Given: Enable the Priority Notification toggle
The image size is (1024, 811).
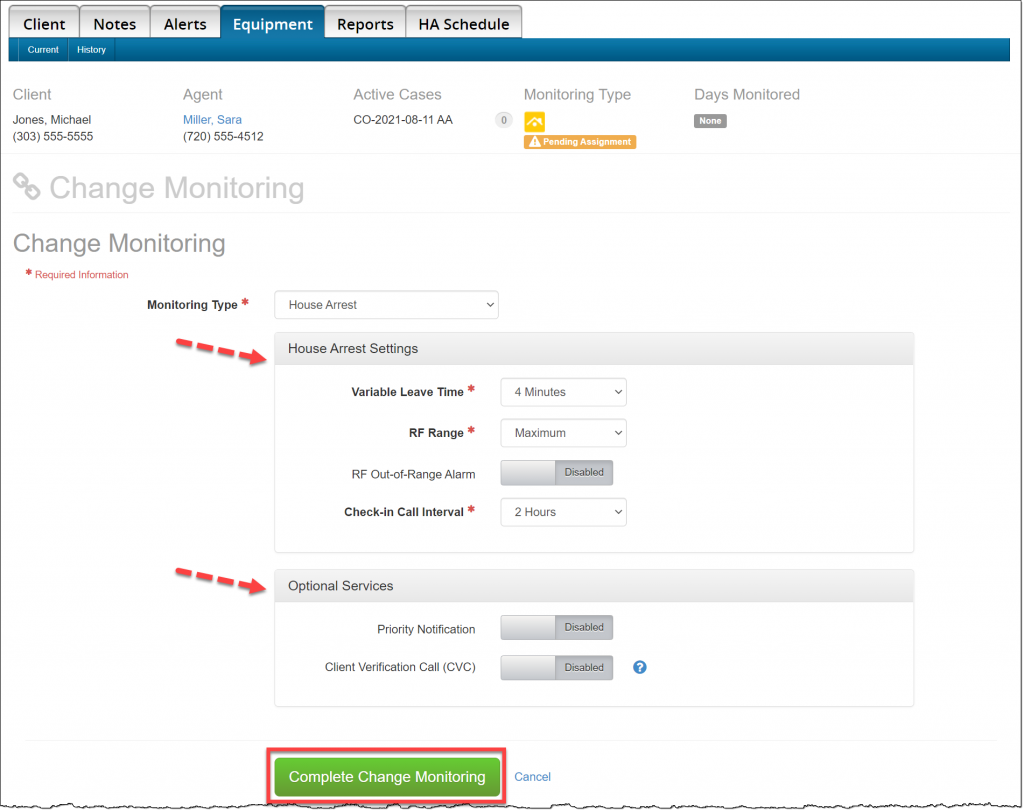Looking at the screenshot, I should tap(556, 627).
